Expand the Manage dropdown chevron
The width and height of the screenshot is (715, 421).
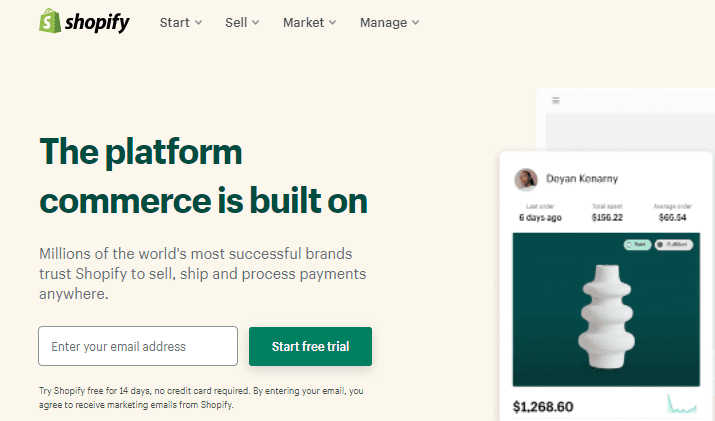415,22
